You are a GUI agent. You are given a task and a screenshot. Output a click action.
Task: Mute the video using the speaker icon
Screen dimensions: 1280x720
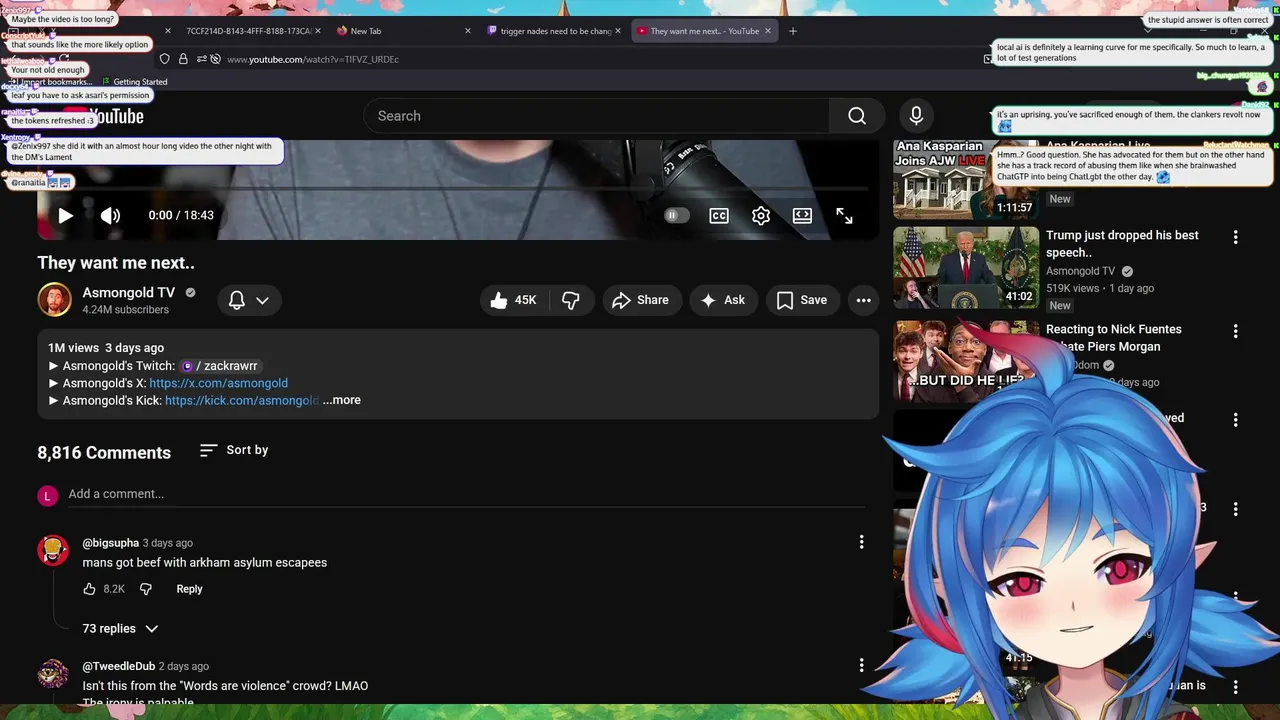coord(110,215)
